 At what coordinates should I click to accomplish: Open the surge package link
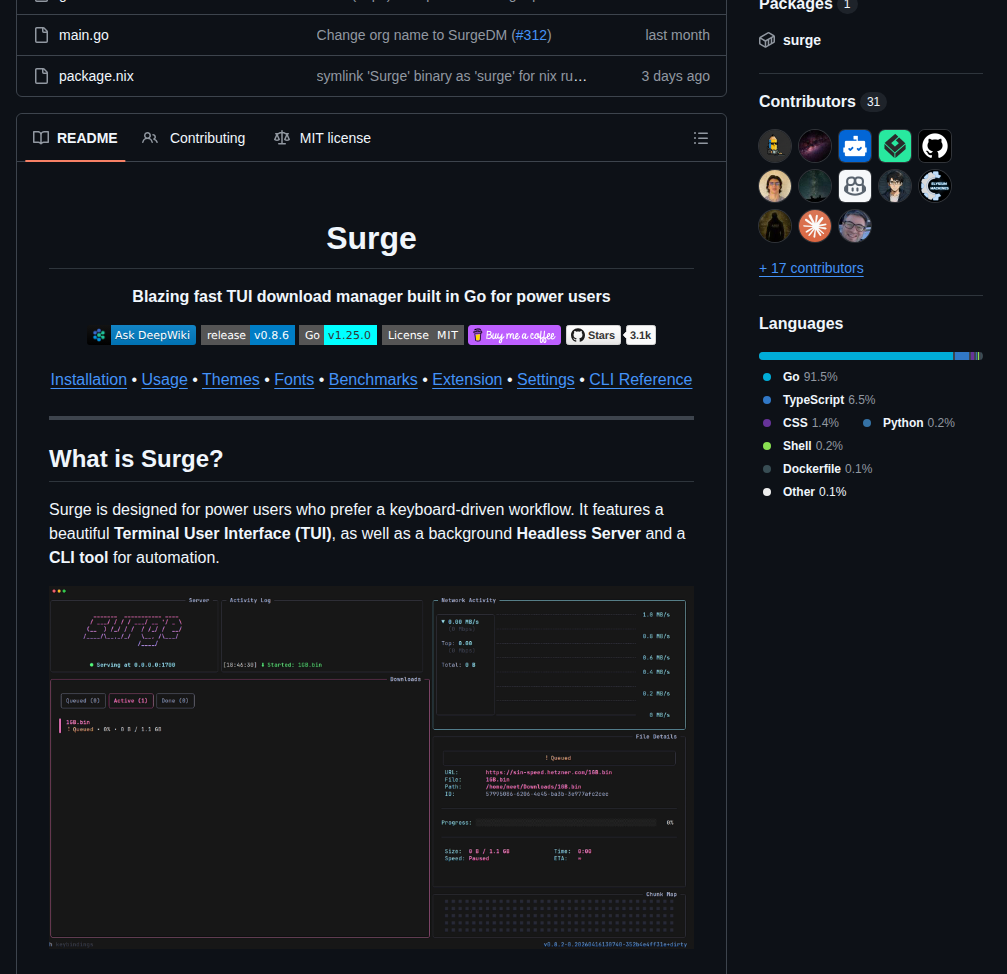pos(801,40)
